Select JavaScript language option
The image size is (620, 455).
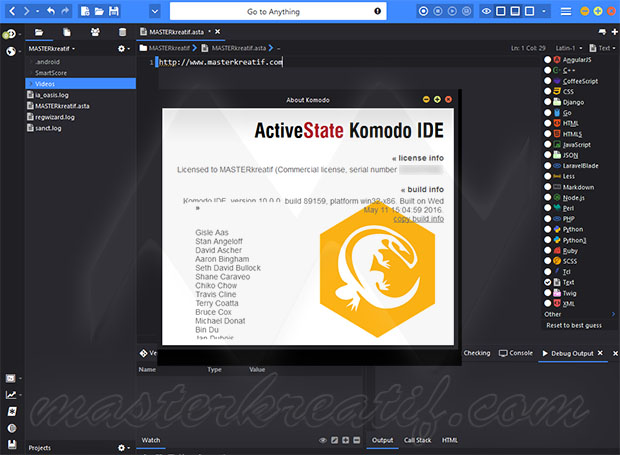577,144
